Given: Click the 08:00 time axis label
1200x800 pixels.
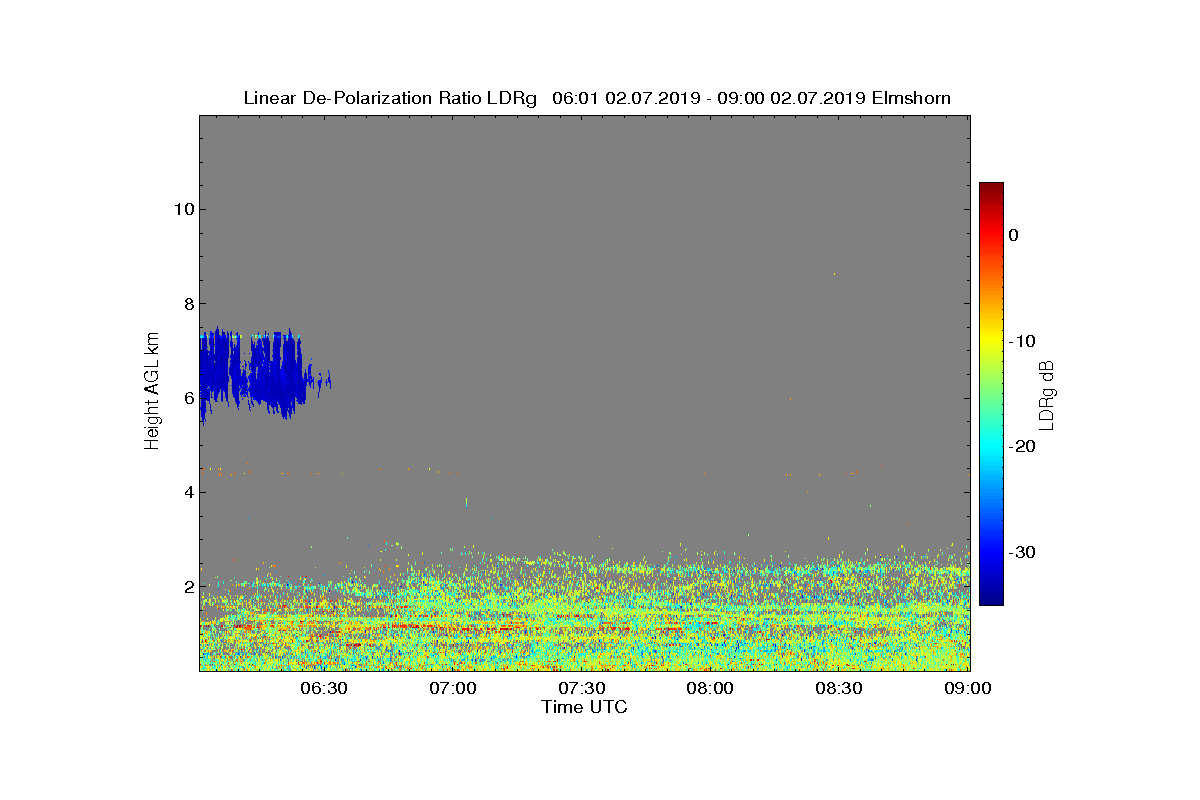Looking at the screenshot, I should pyautogui.click(x=711, y=689).
